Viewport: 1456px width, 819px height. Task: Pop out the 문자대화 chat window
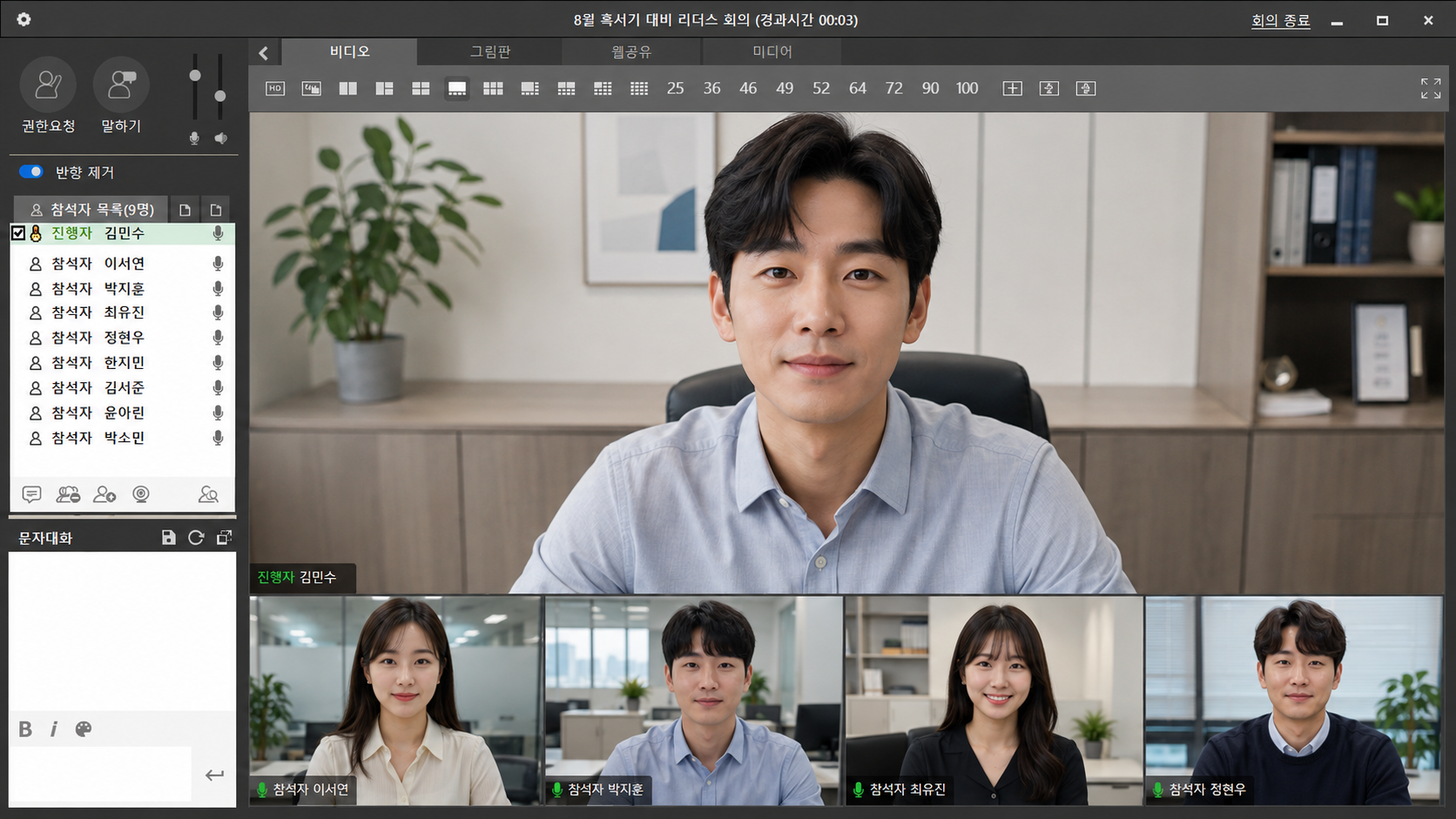[224, 538]
